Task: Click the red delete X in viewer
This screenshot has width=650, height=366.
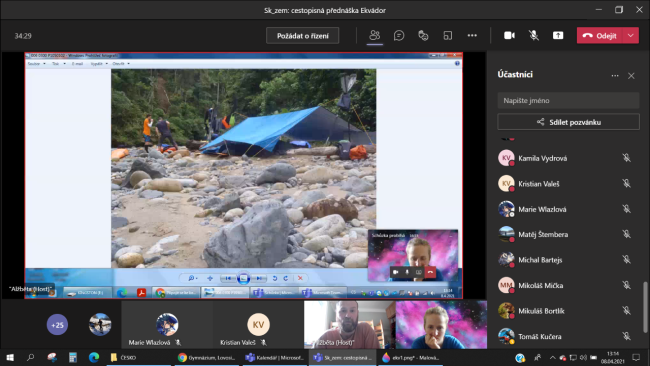Action: pyautogui.click(x=300, y=278)
